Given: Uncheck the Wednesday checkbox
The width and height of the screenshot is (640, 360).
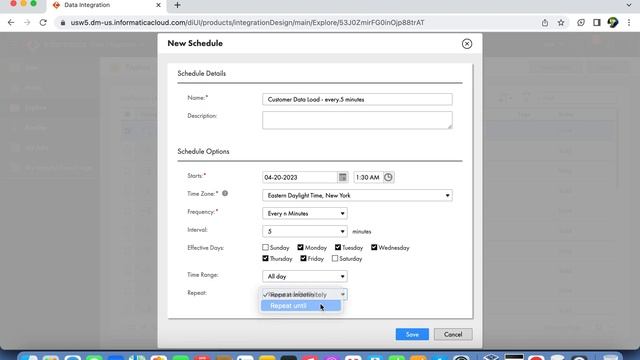Looking at the screenshot, I should pos(374,247).
